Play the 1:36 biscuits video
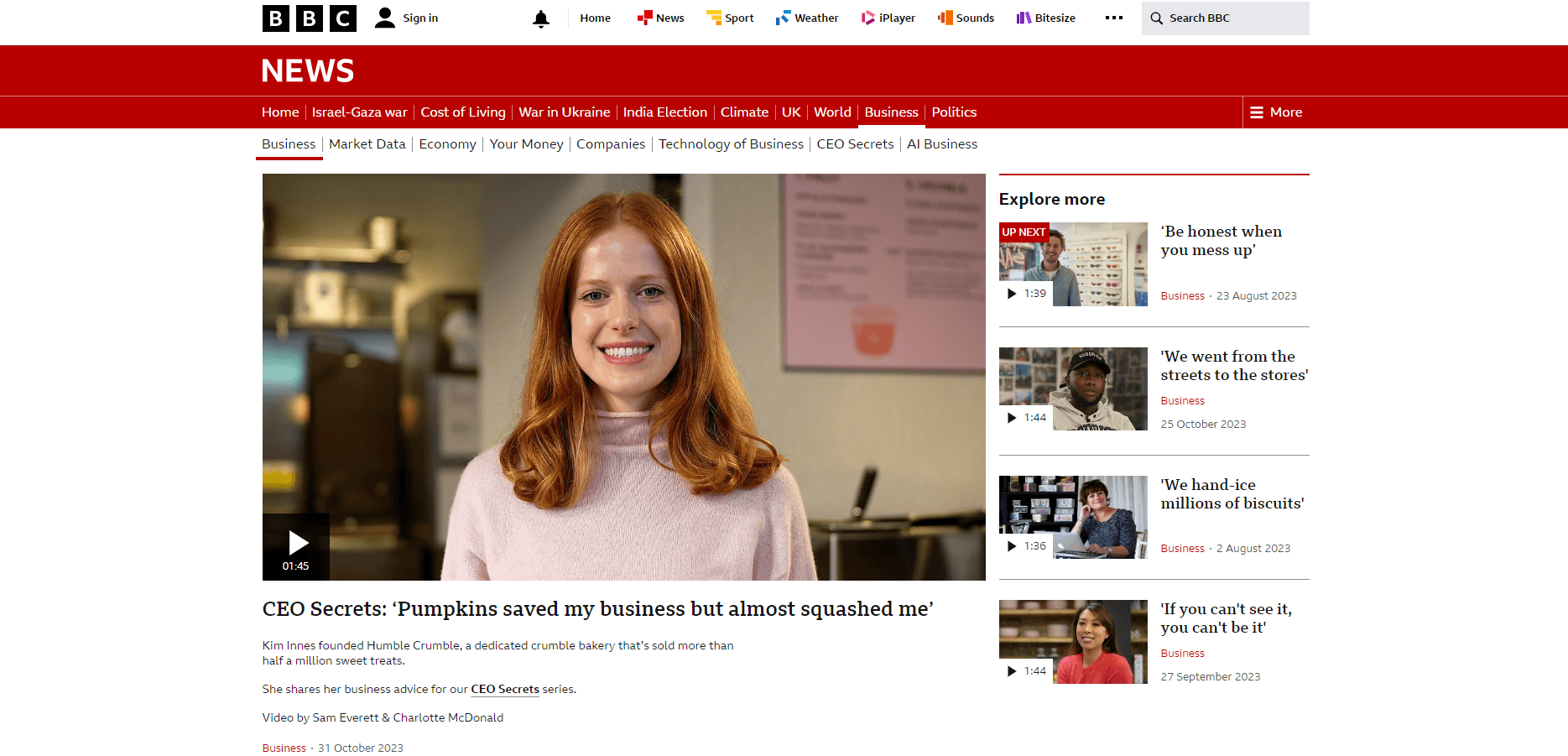1568x756 pixels. pos(1026,546)
